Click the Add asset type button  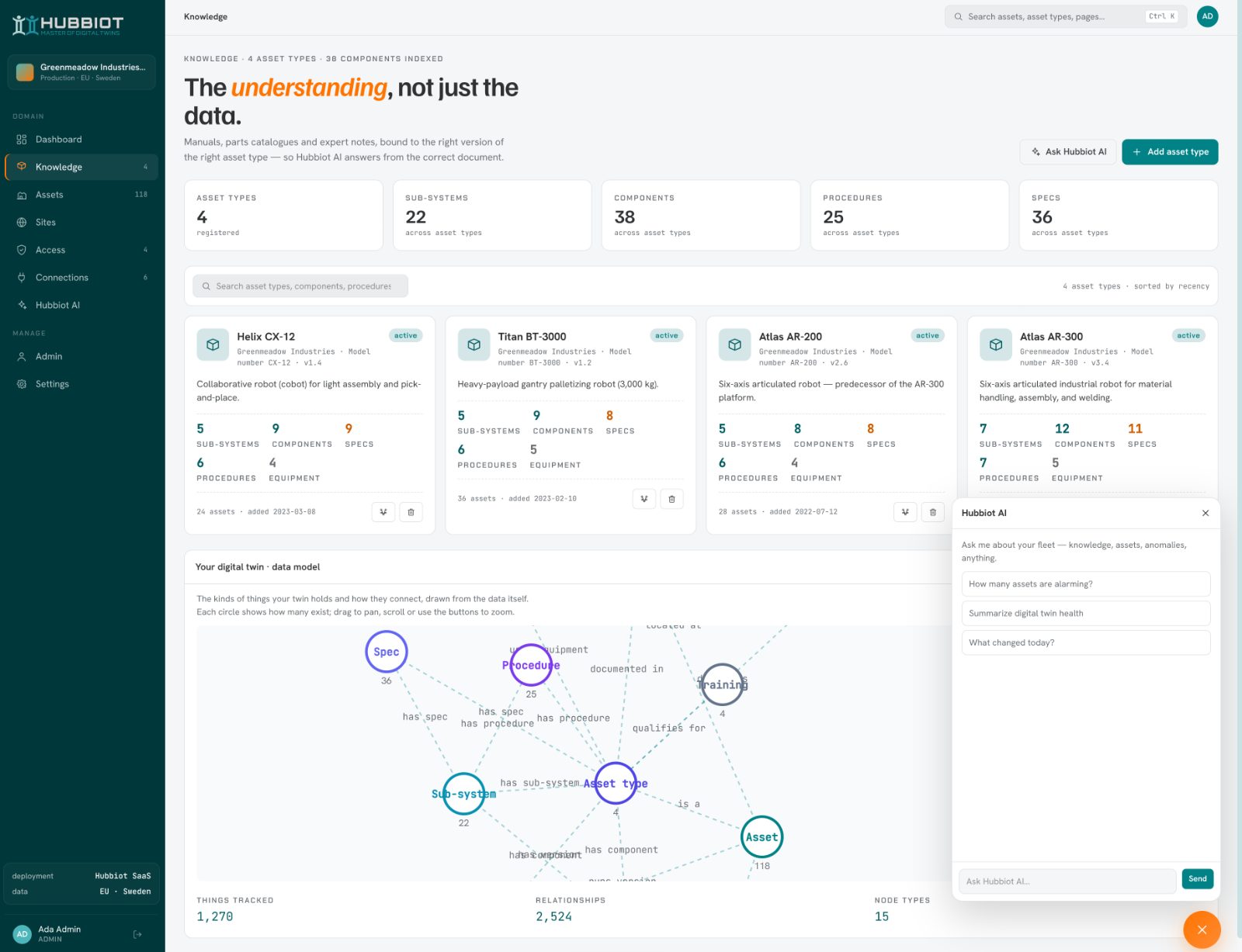coord(1170,152)
